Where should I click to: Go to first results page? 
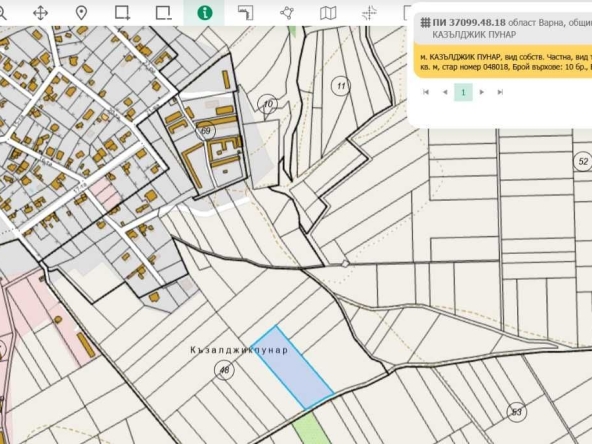(x=426, y=92)
